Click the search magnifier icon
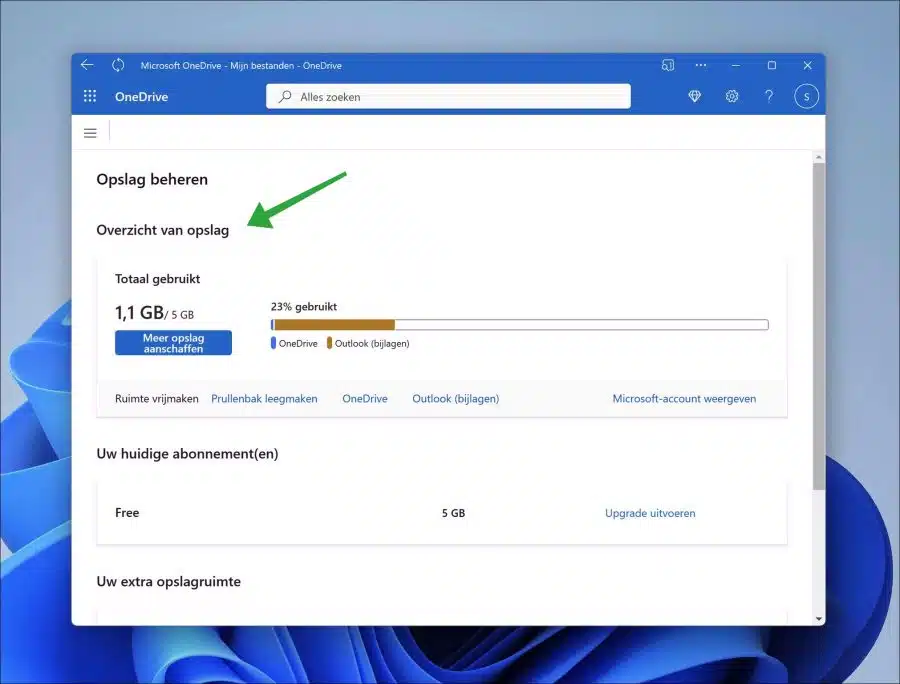This screenshot has height=684, width=900. pyautogui.click(x=285, y=96)
